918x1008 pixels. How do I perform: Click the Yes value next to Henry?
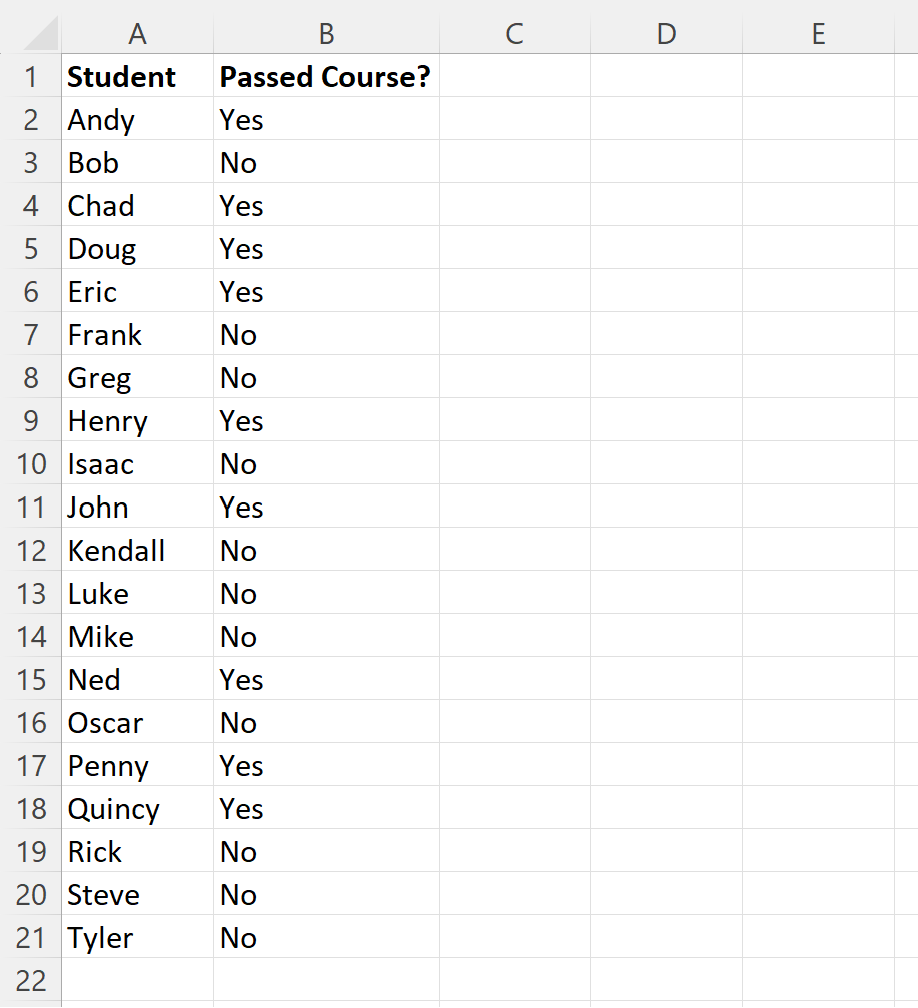(326, 421)
